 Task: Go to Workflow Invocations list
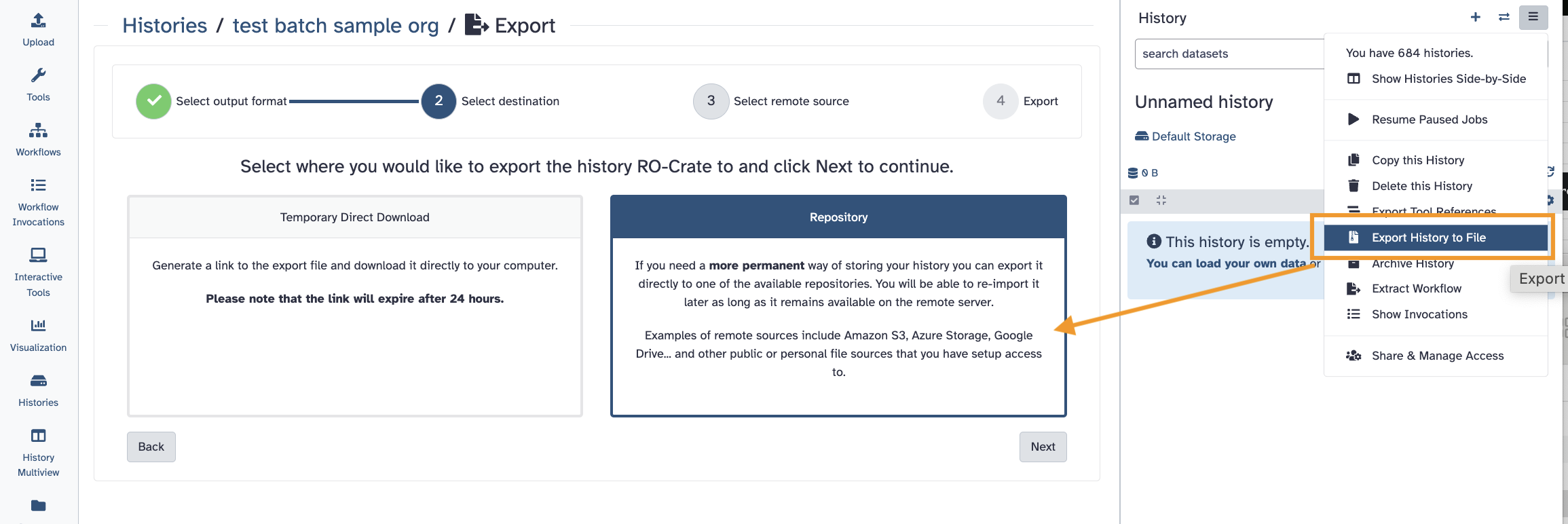point(38,202)
